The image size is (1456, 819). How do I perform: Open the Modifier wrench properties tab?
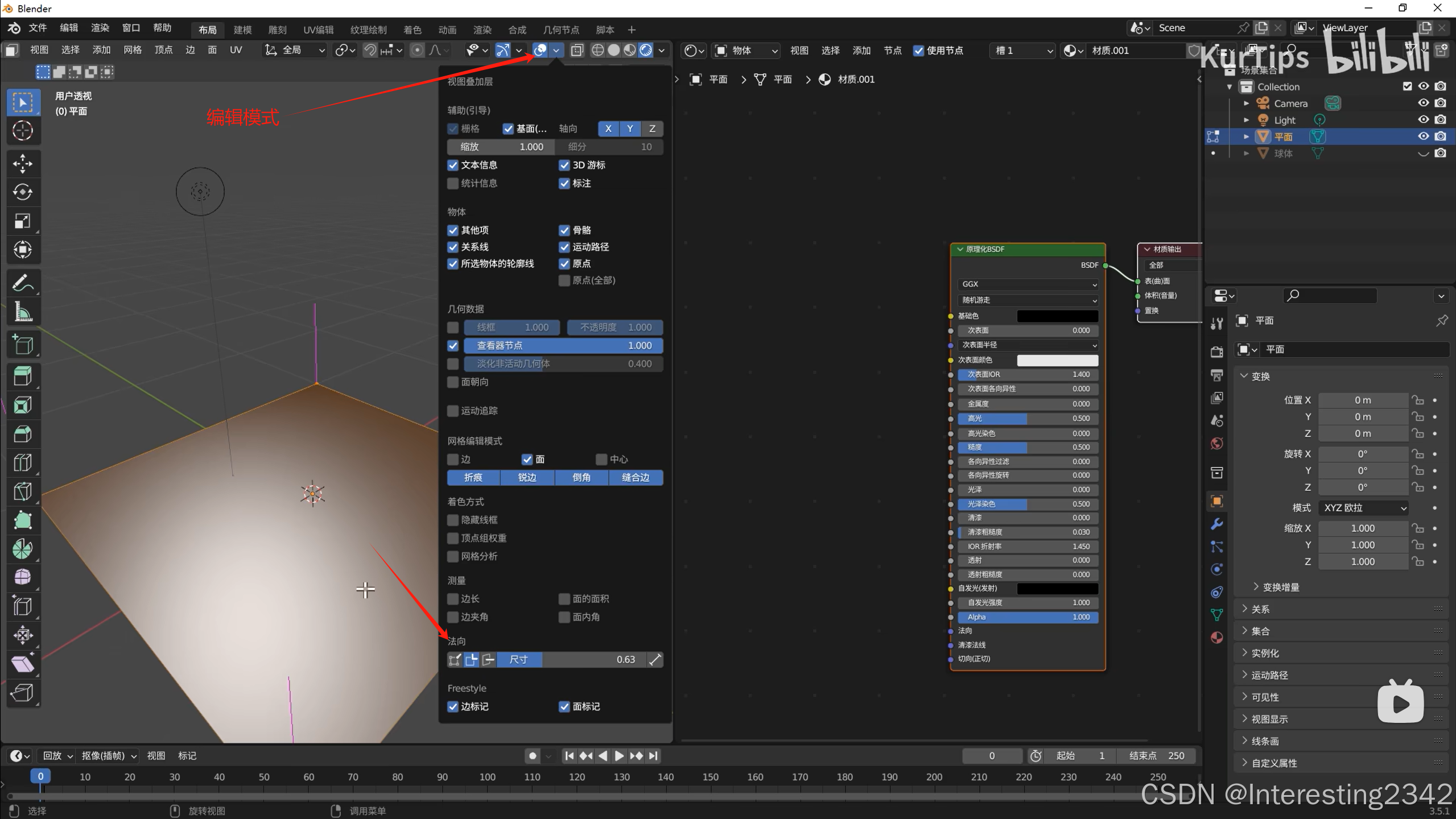1216,524
